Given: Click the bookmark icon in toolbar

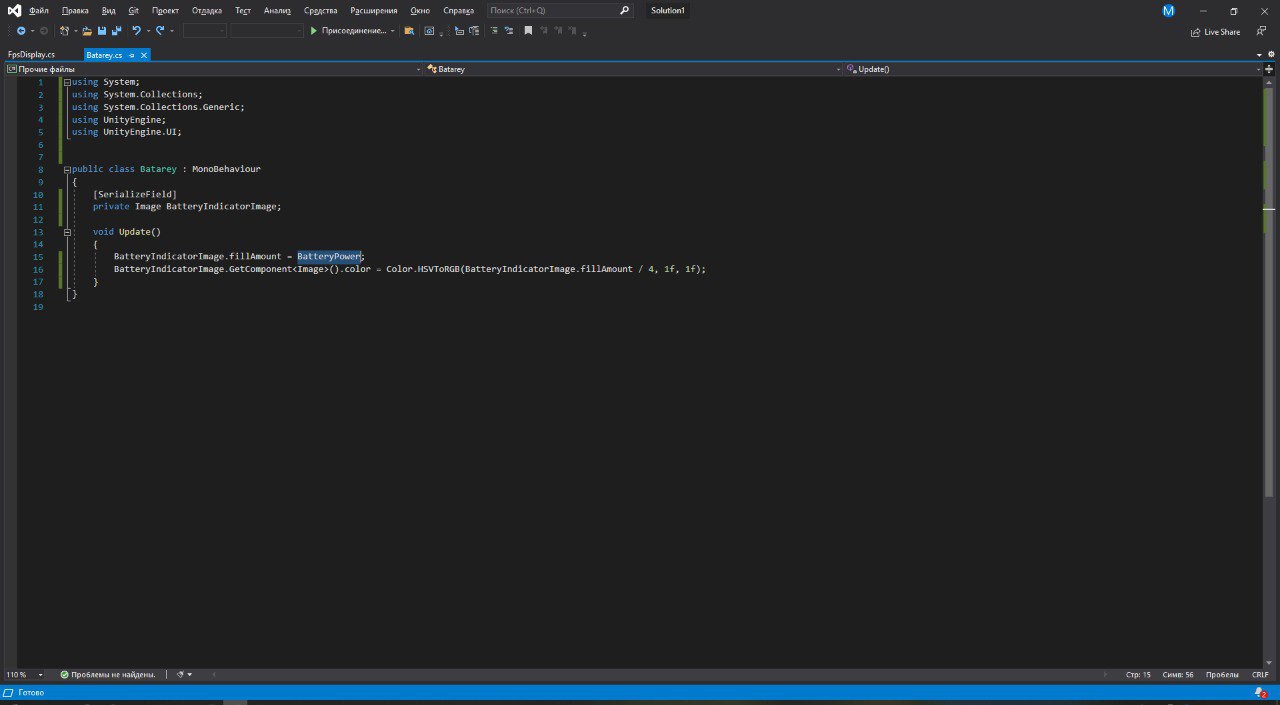Looking at the screenshot, I should (x=528, y=31).
